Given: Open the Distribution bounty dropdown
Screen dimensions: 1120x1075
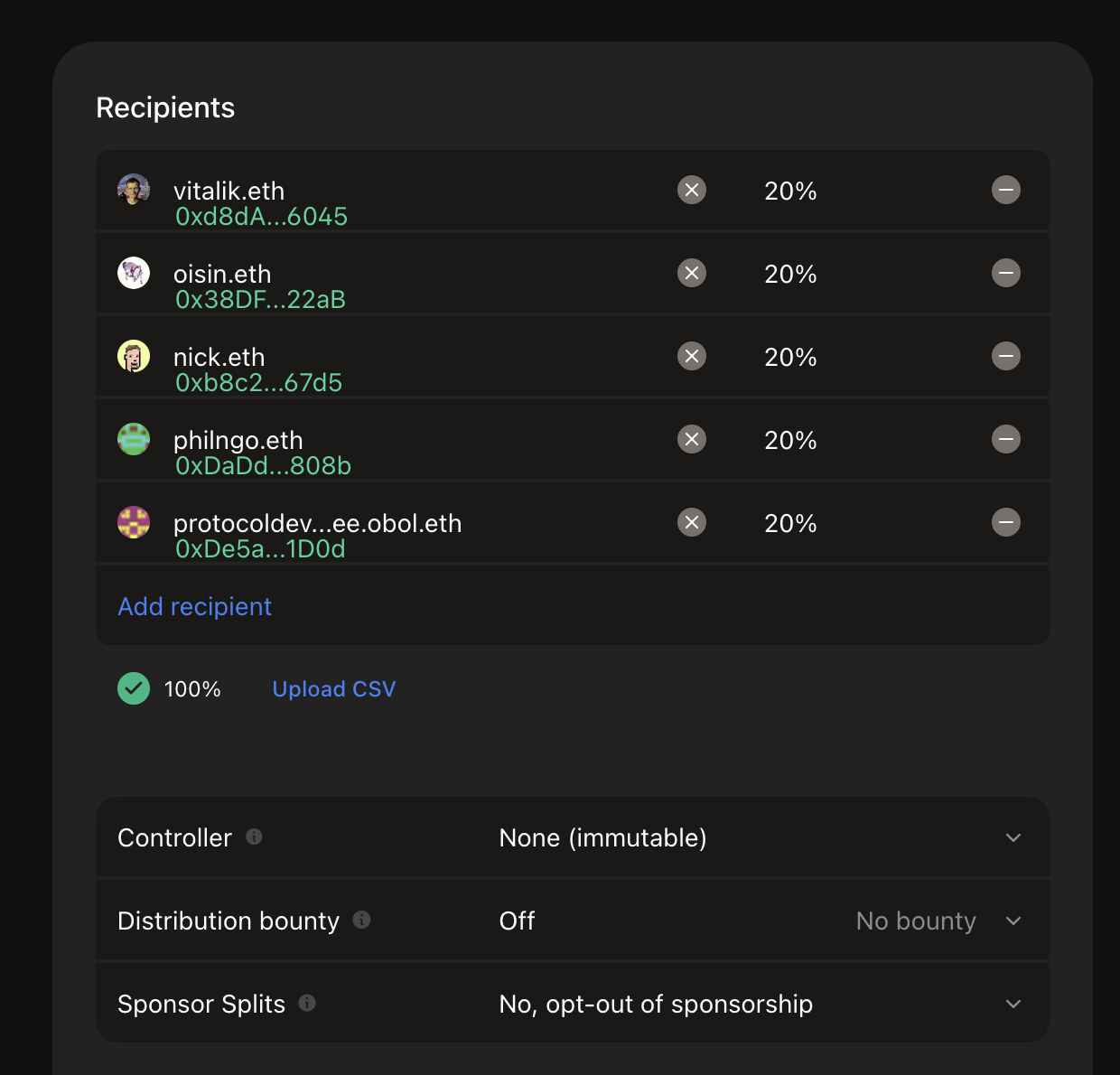Looking at the screenshot, I should (1013, 921).
